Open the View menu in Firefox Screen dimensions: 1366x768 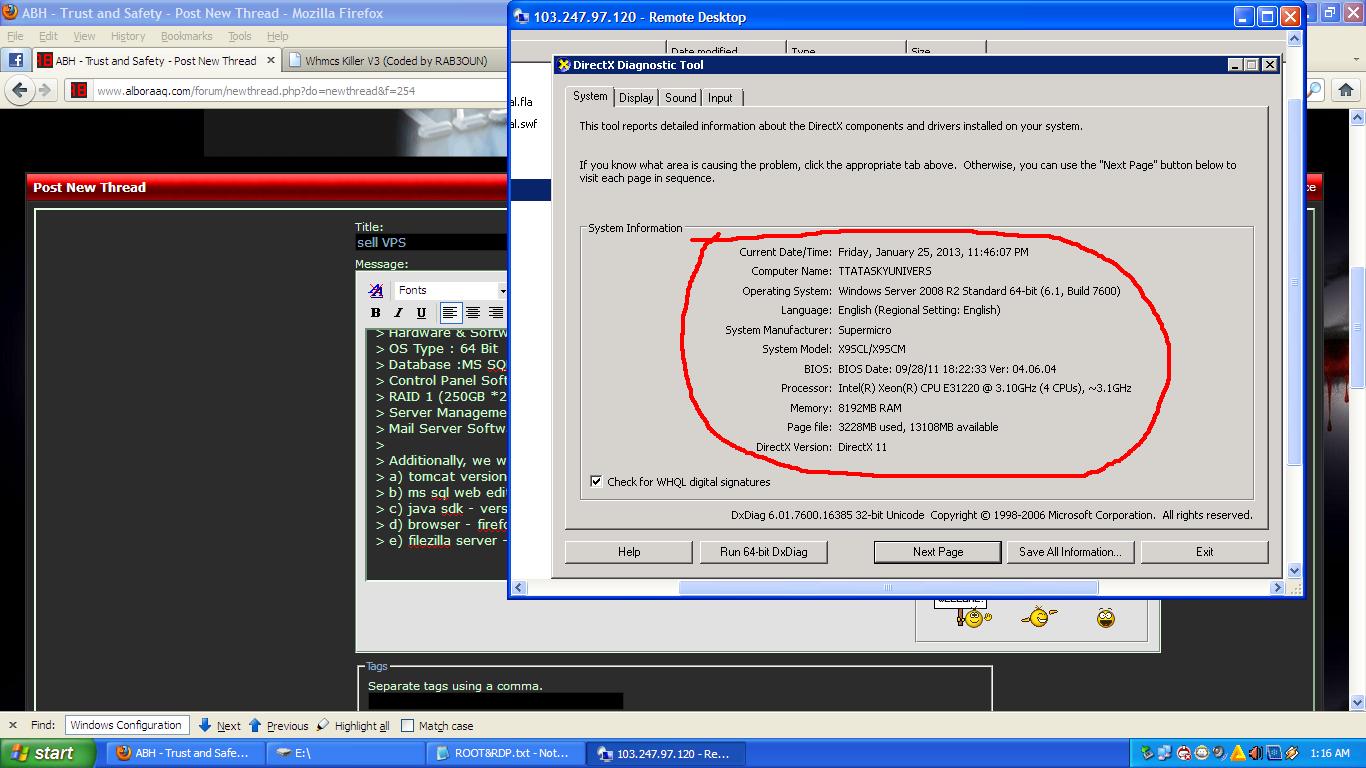pos(85,36)
